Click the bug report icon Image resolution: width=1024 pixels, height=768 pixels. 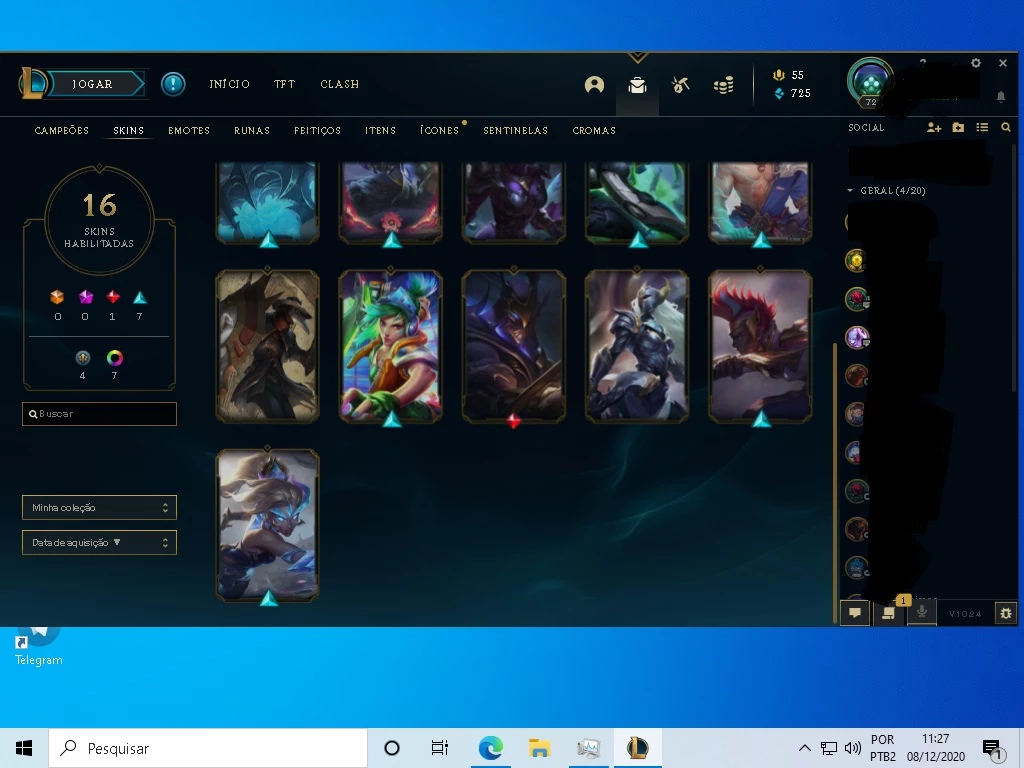point(1006,613)
